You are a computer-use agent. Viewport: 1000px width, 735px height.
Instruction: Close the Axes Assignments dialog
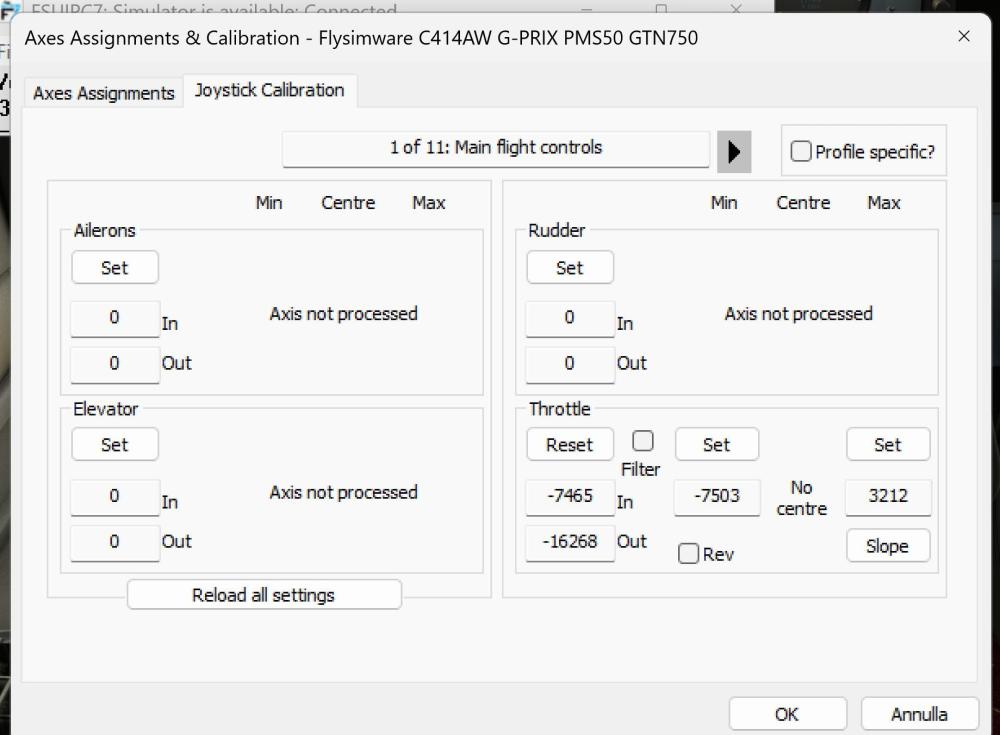pyautogui.click(x=963, y=37)
